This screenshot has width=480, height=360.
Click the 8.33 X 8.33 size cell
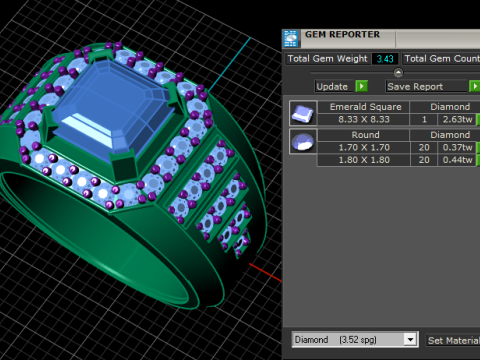(x=363, y=119)
